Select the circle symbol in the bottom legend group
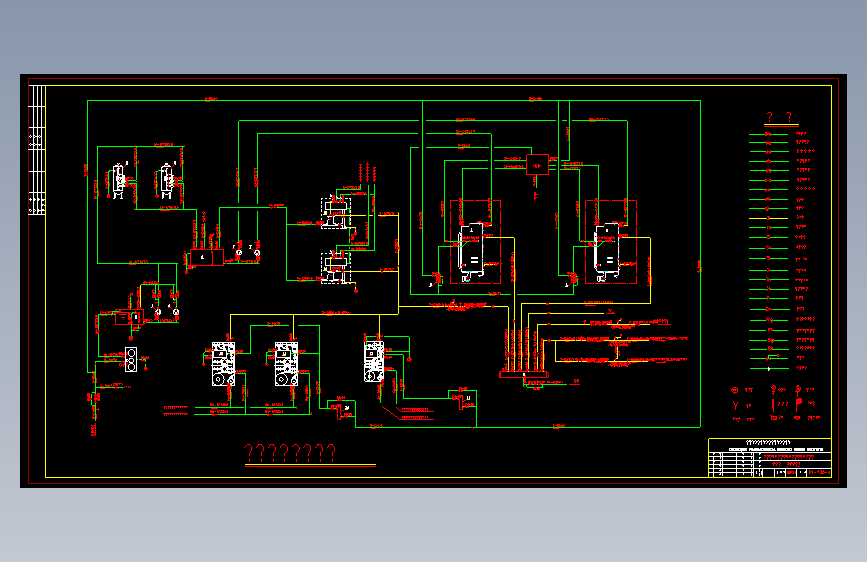Image resolution: width=867 pixels, height=562 pixels. click(x=735, y=390)
